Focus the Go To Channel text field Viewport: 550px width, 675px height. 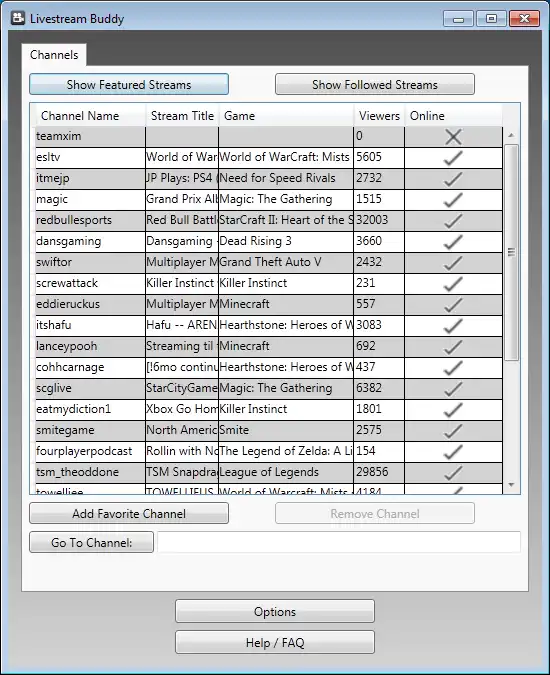[x=339, y=542]
